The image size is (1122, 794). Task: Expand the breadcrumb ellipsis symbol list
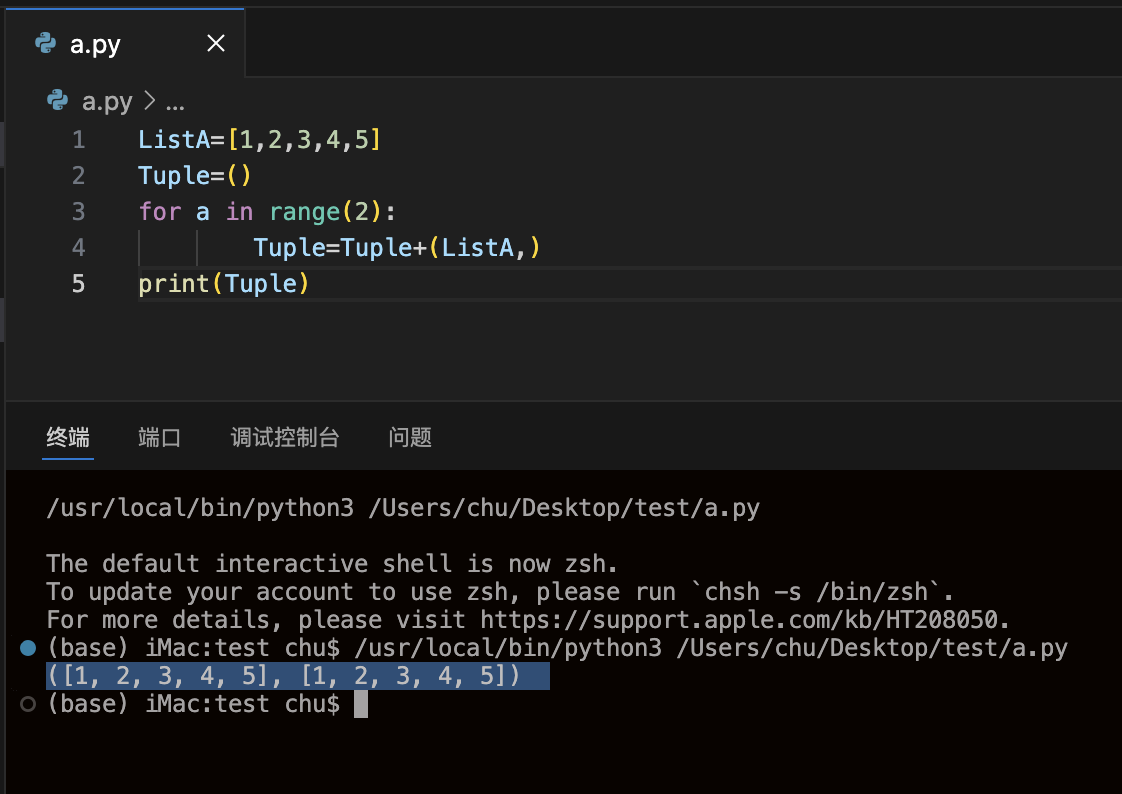click(x=175, y=102)
